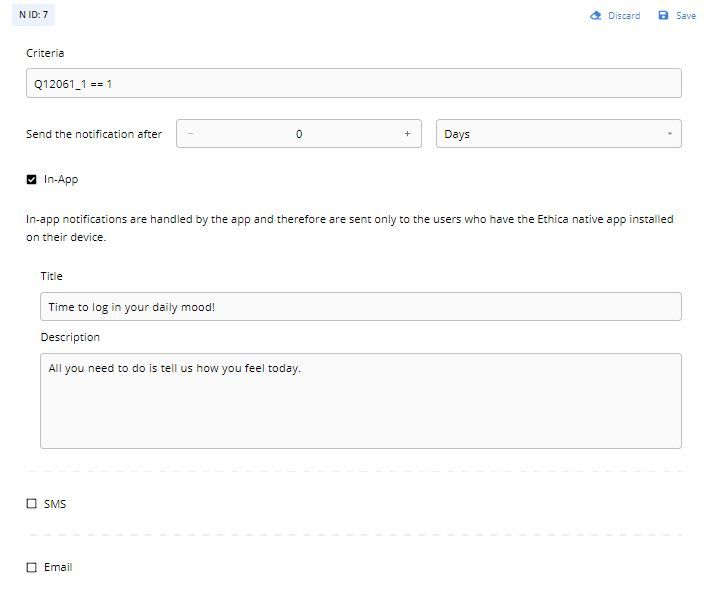Click the In-App label text
The width and height of the screenshot is (708, 601).
[61, 180]
